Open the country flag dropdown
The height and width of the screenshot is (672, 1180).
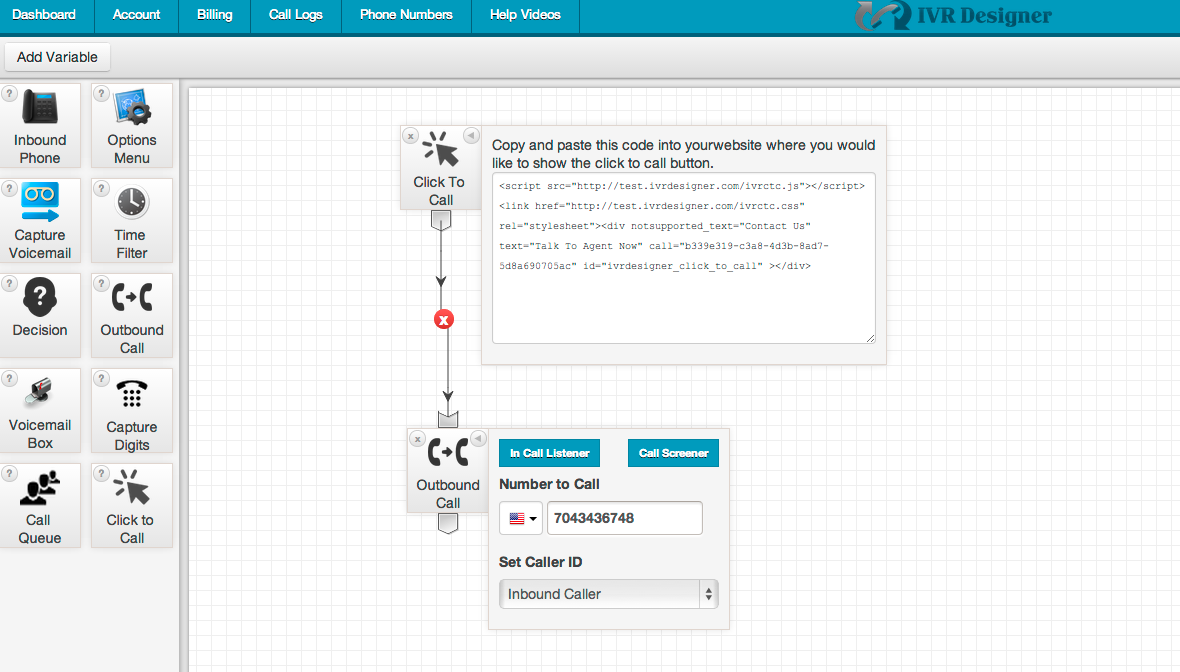(521, 518)
